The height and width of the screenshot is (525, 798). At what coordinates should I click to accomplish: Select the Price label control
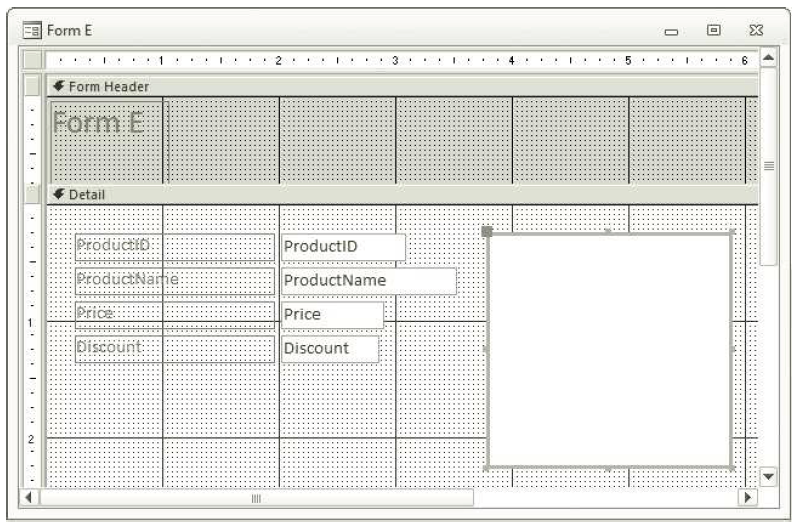[x=175, y=315]
